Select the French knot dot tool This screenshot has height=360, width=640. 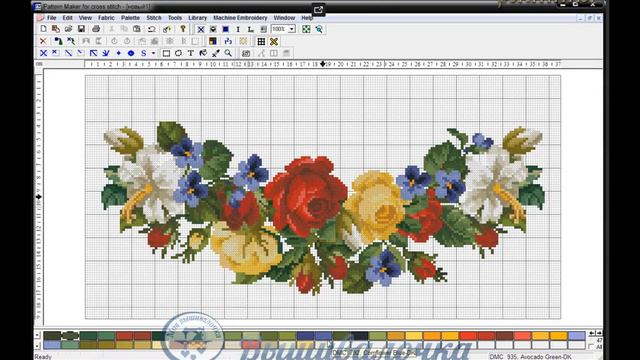tap(118, 53)
